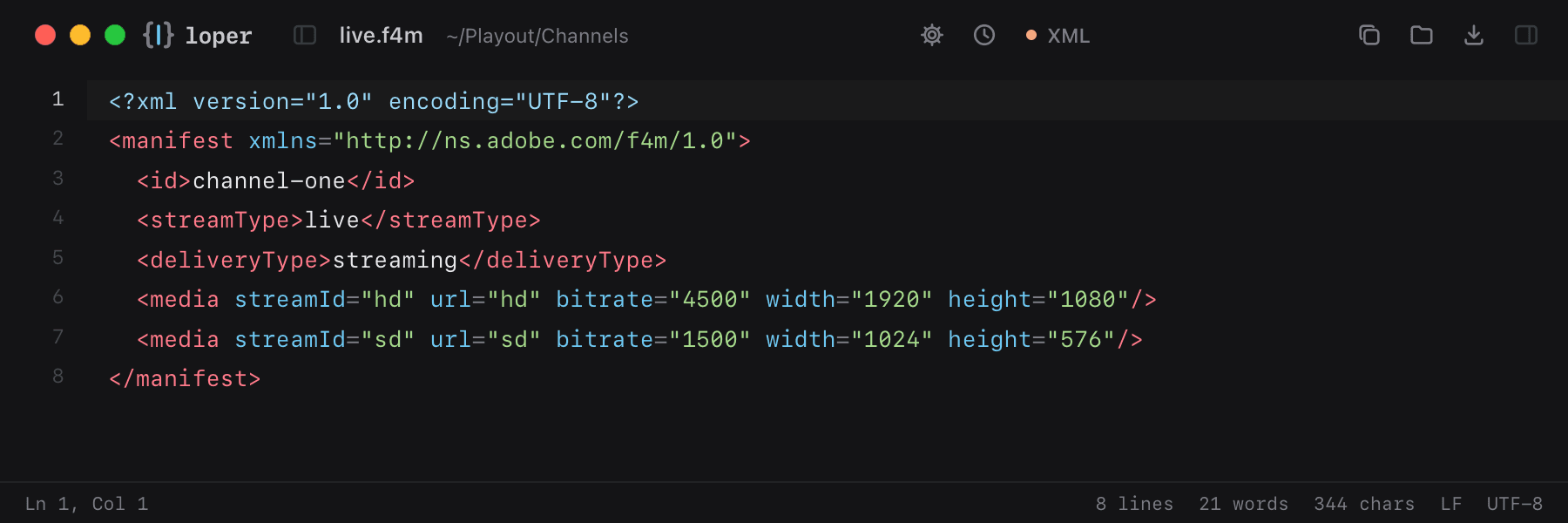The width and height of the screenshot is (1568, 523).
Task: Change UTF-8 encoding in status bar
Action: coord(1515,504)
